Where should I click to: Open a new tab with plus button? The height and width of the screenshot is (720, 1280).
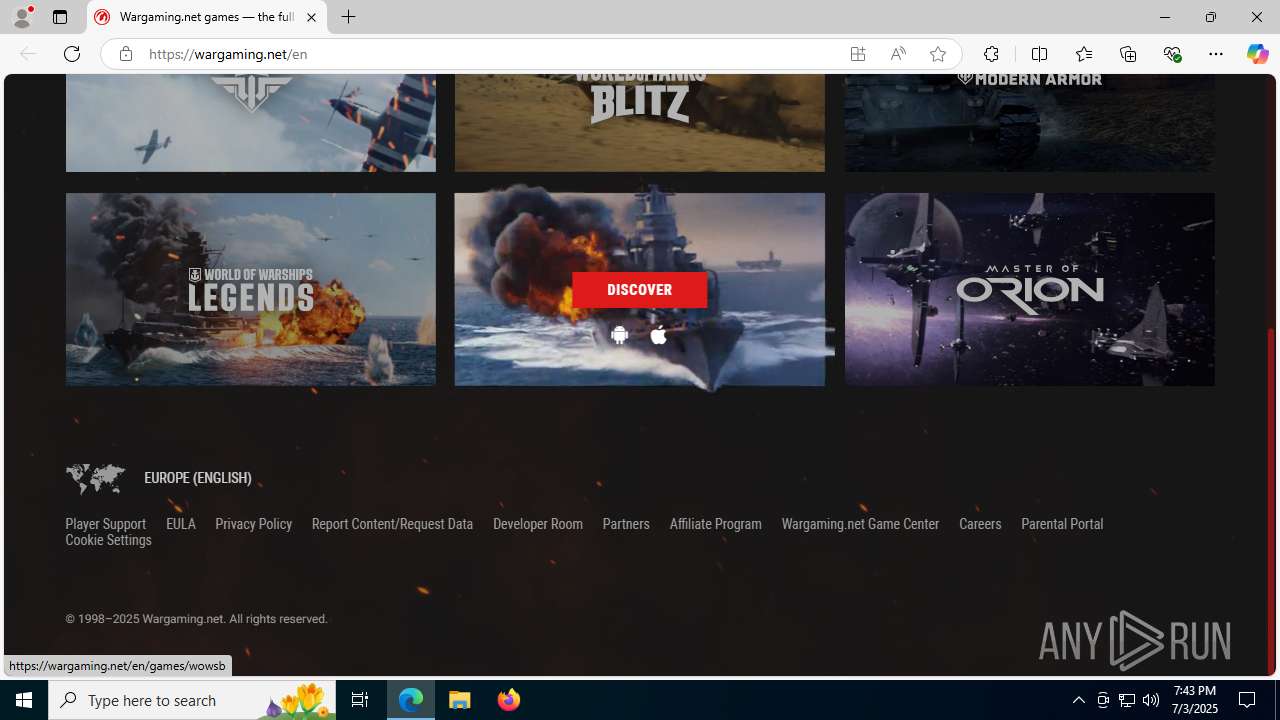(348, 17)
